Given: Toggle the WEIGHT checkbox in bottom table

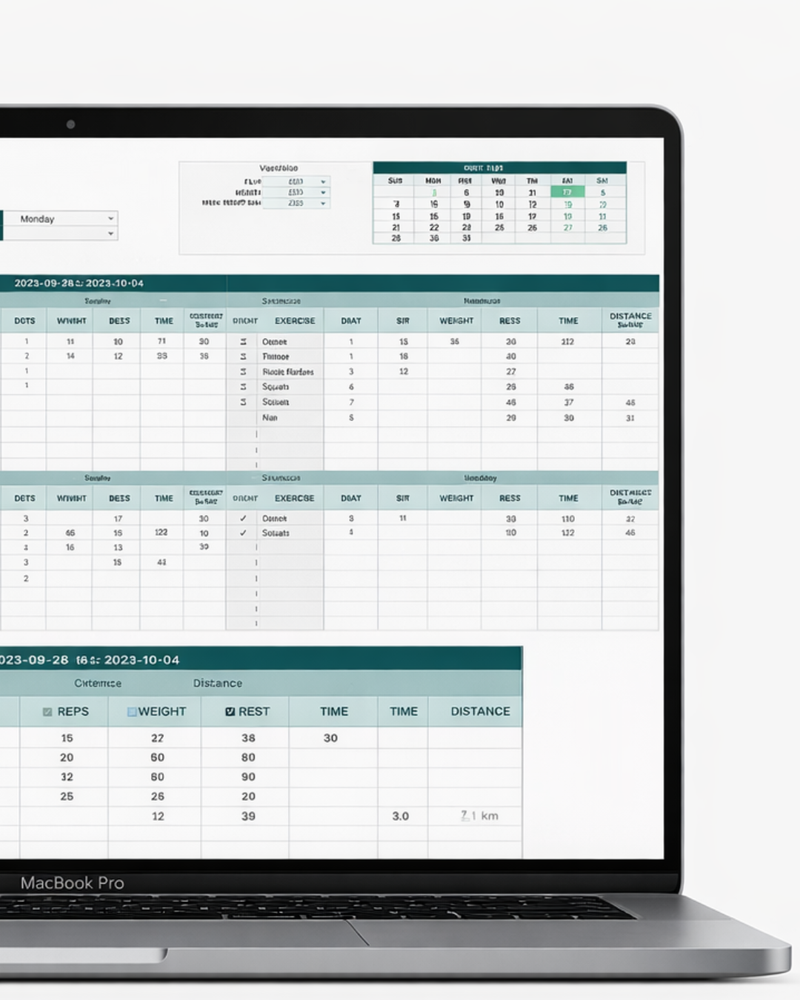Looking at the screenshot, I should (x=131, y=712).
